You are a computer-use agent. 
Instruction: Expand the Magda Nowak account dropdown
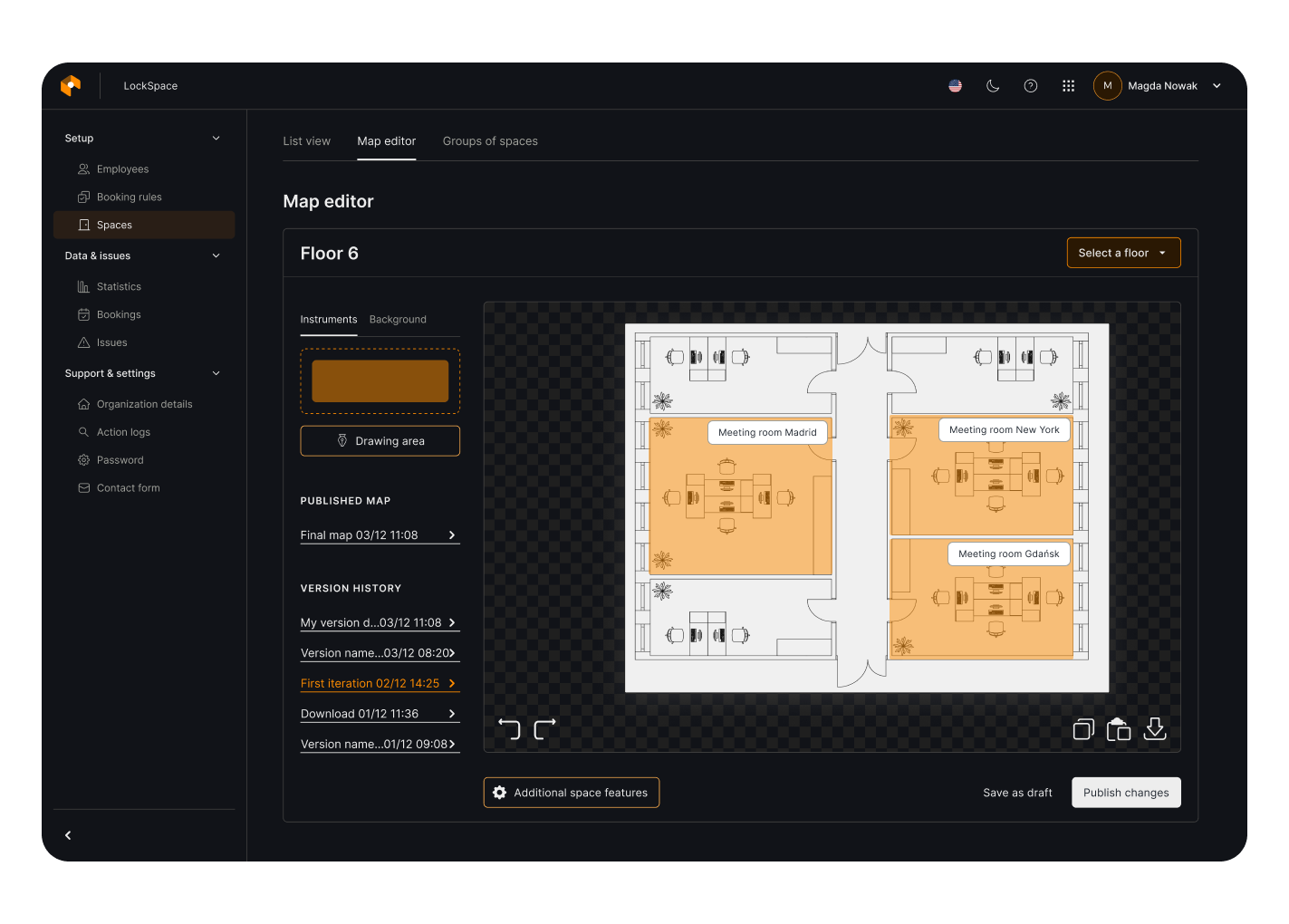[x=1217, y=86]
